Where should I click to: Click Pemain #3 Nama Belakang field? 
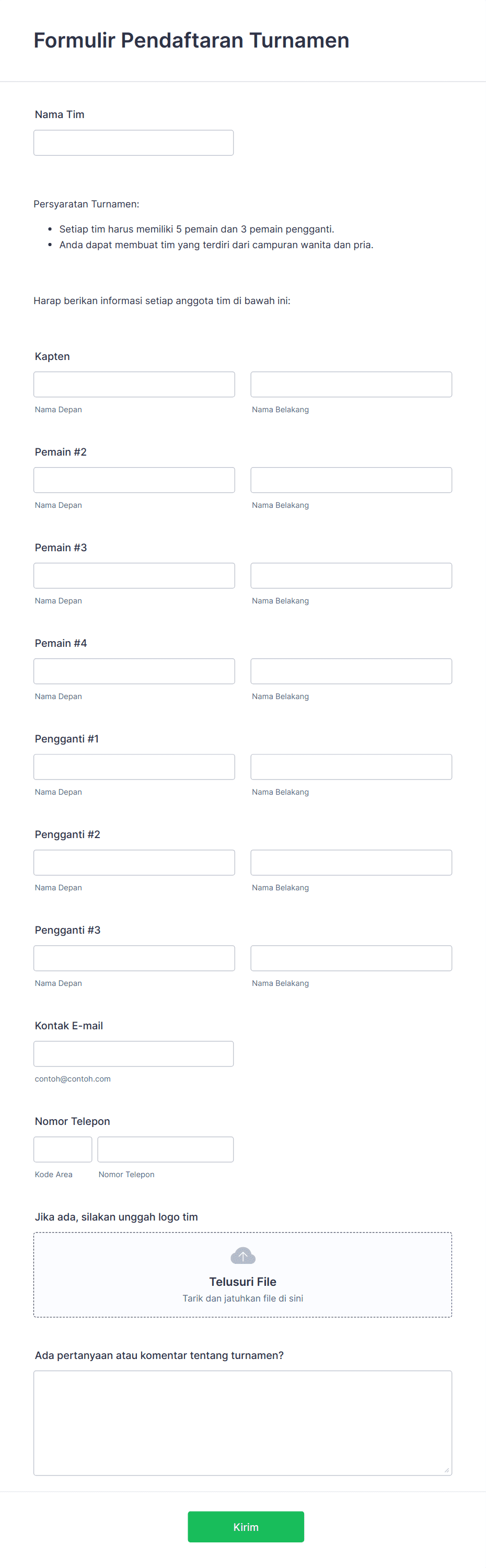[x=351, y=575]
